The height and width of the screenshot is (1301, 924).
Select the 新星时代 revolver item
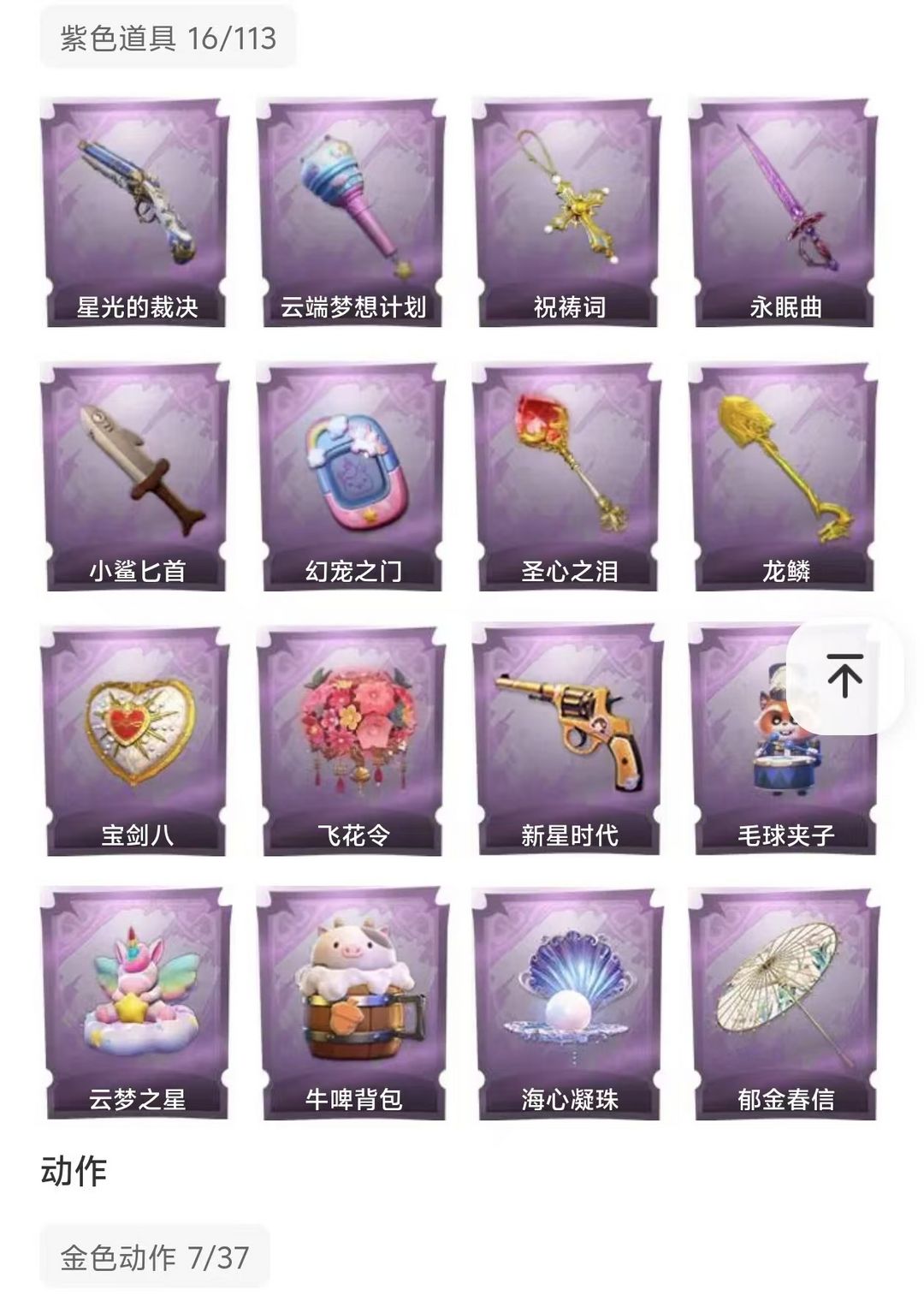tap(568, 741)
